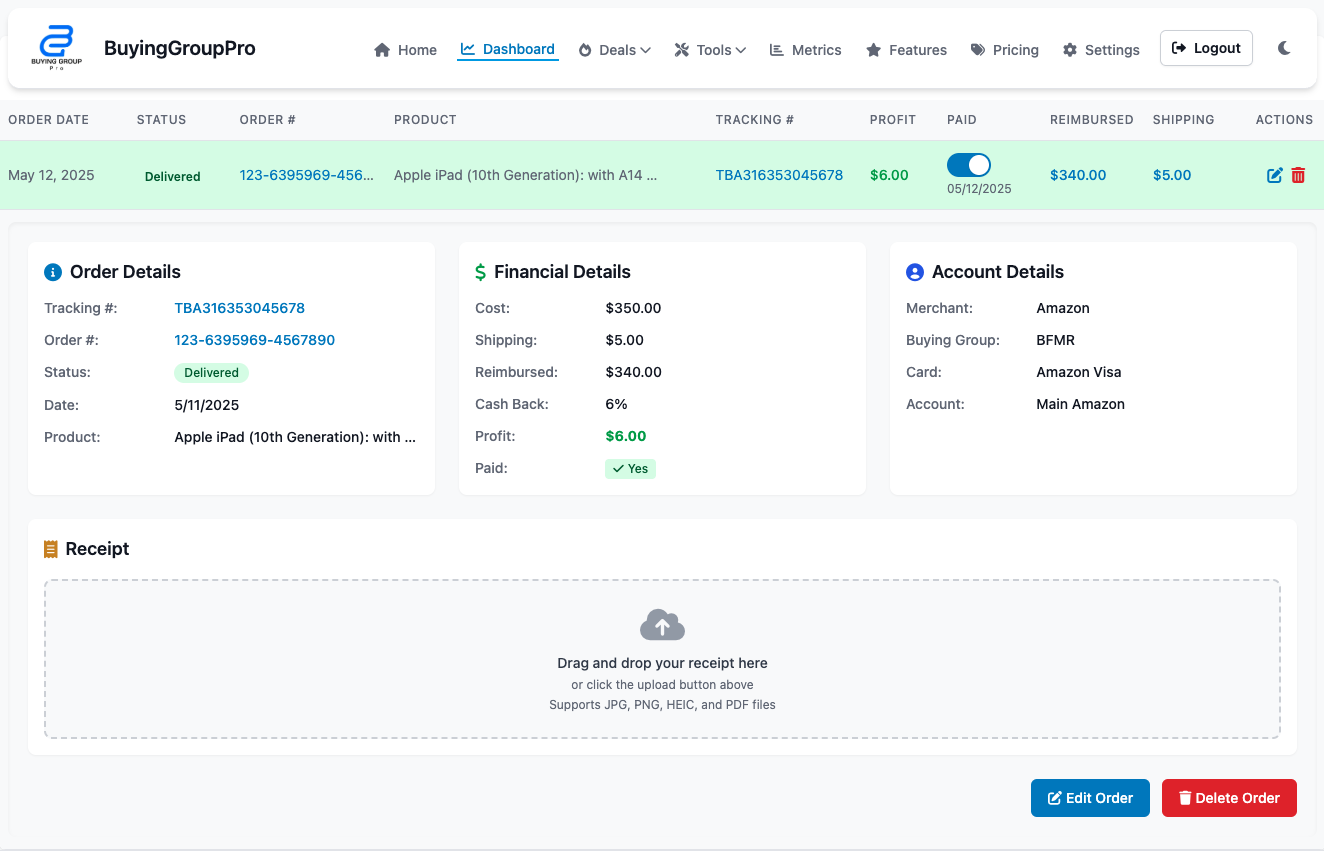1324x852 pixels.
Task: Go to the Home page
Action: 406,50
